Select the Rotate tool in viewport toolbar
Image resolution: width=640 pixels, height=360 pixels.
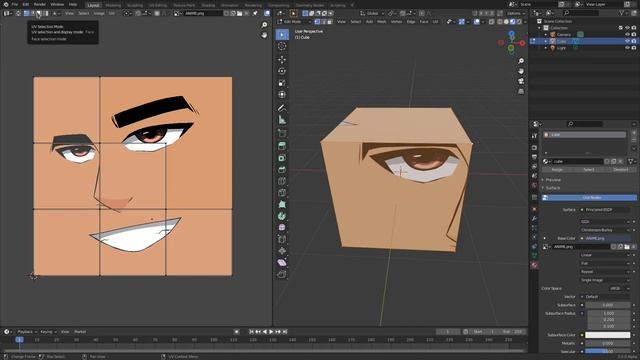point(282,71)
